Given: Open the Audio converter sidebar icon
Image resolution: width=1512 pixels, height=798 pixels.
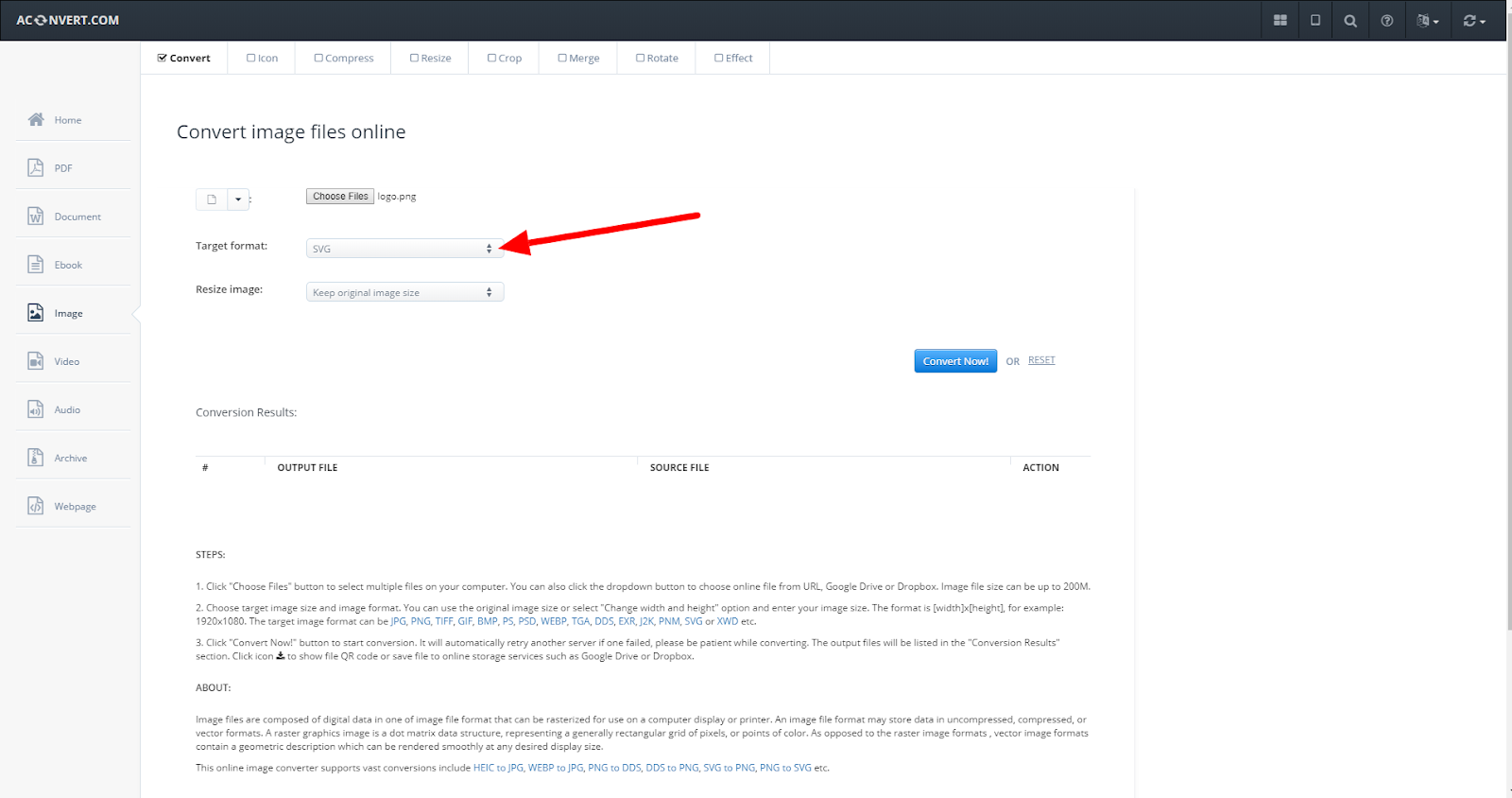Looking at the screenshot, I should pyautogui.click(x=36, y=408).
